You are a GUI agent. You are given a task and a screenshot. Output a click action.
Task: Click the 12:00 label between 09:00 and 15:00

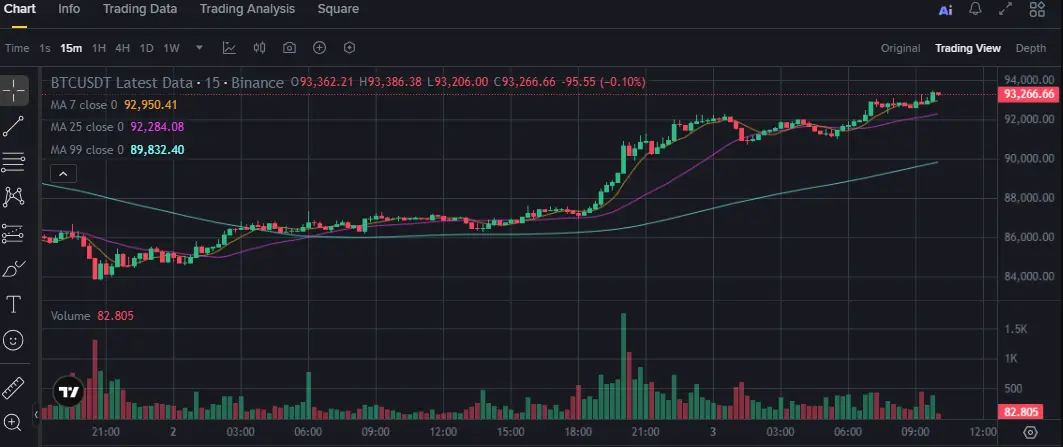pos(443,431)
